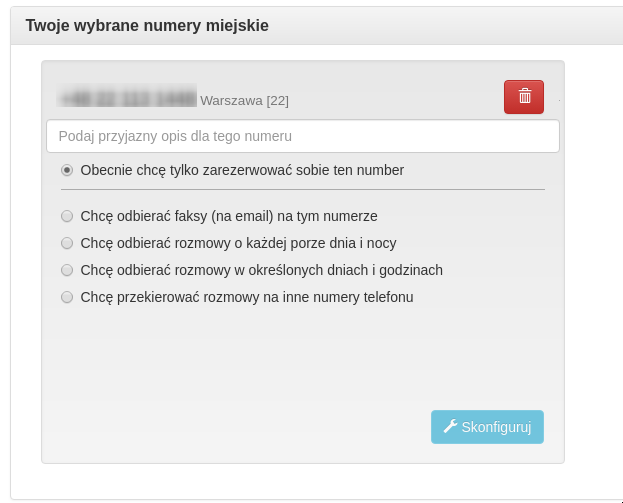
Task: Choose the receive faxes by email radio
Action: 67,216
